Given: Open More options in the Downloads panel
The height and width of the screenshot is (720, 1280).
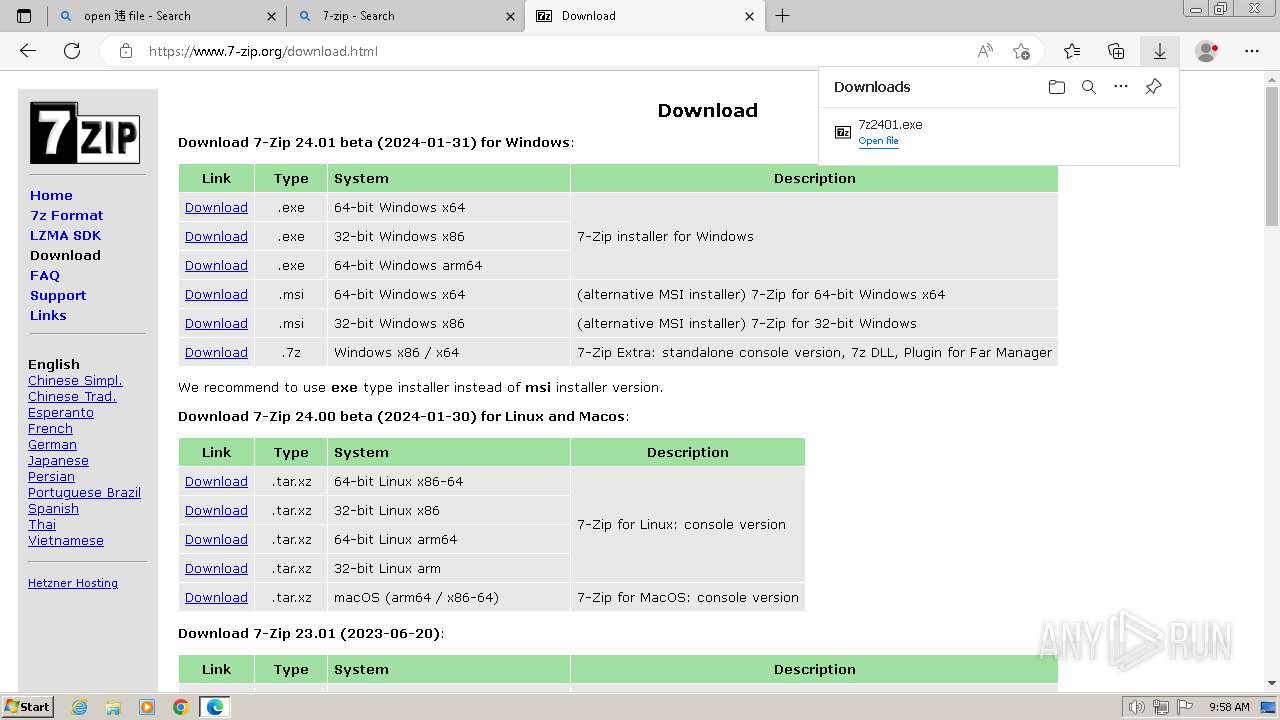Looking at the screenshot, I should pos(1121,87).
